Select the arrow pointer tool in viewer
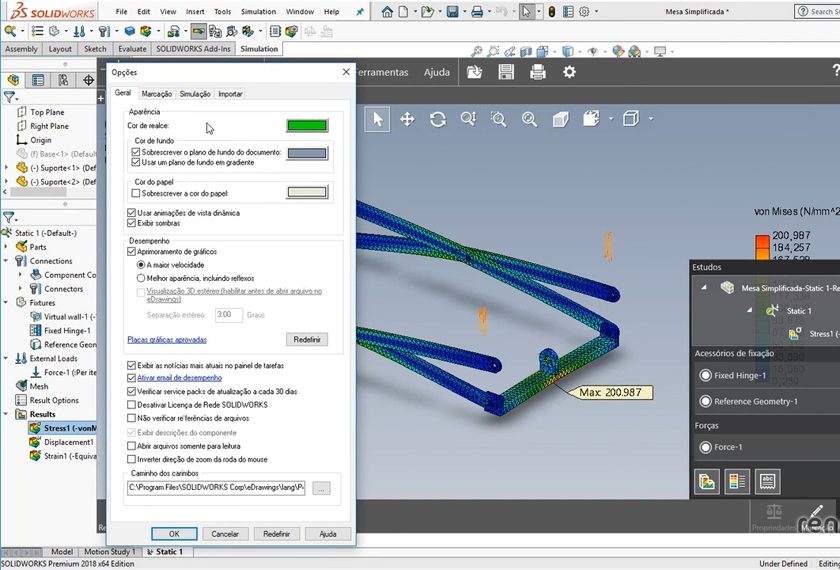 coord(377,119)
